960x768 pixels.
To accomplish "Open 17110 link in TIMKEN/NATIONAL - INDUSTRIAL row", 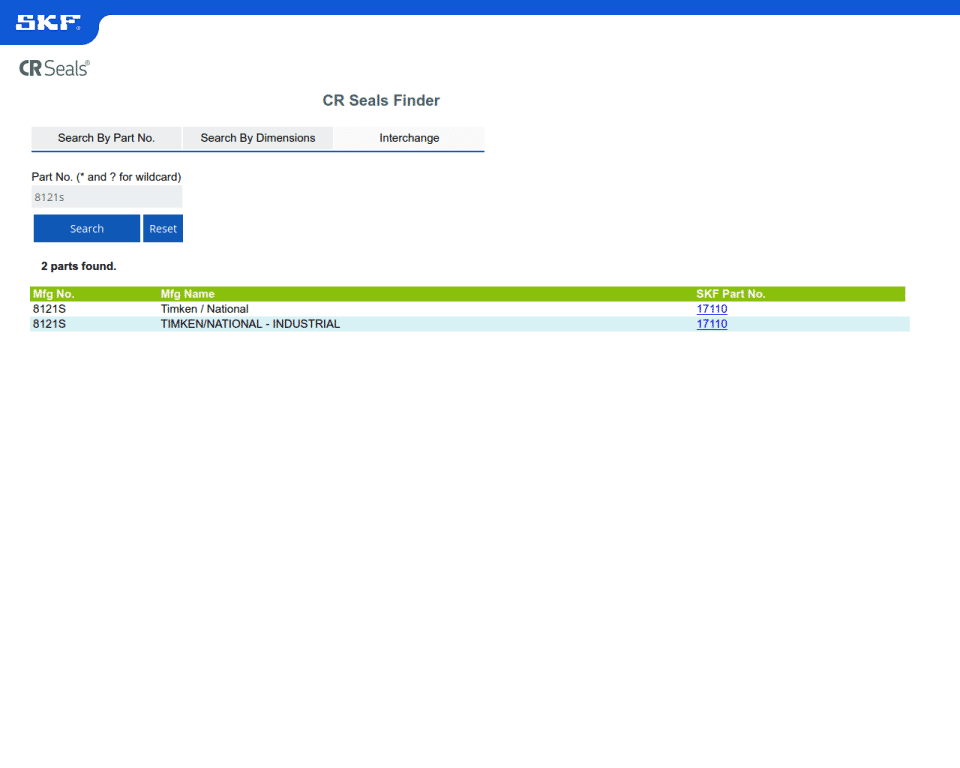I will (x=712, y=324).
